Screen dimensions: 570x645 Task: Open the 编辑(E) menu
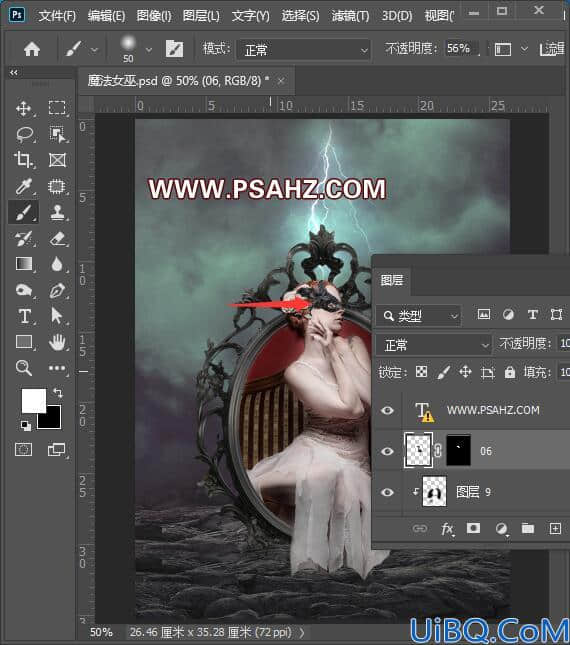pyautogui.click(x=106, y=16)
